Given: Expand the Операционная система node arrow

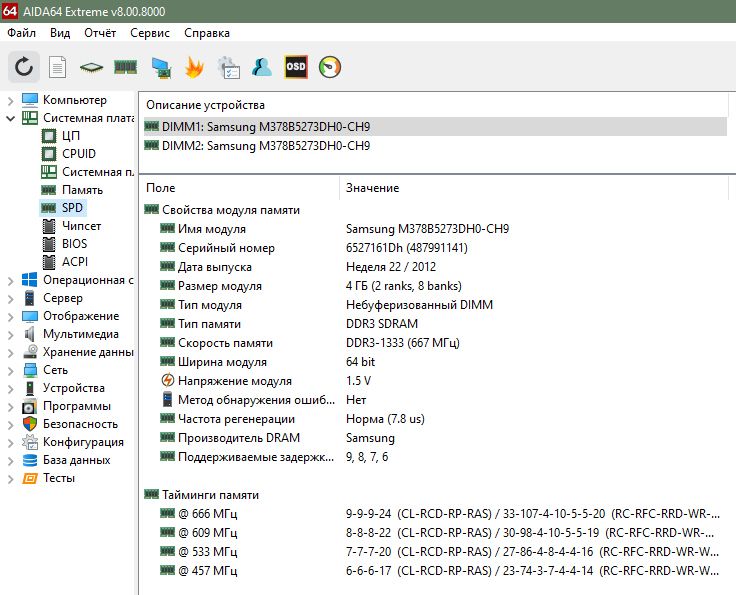Looking at the screenshot, I should (10, 281).
